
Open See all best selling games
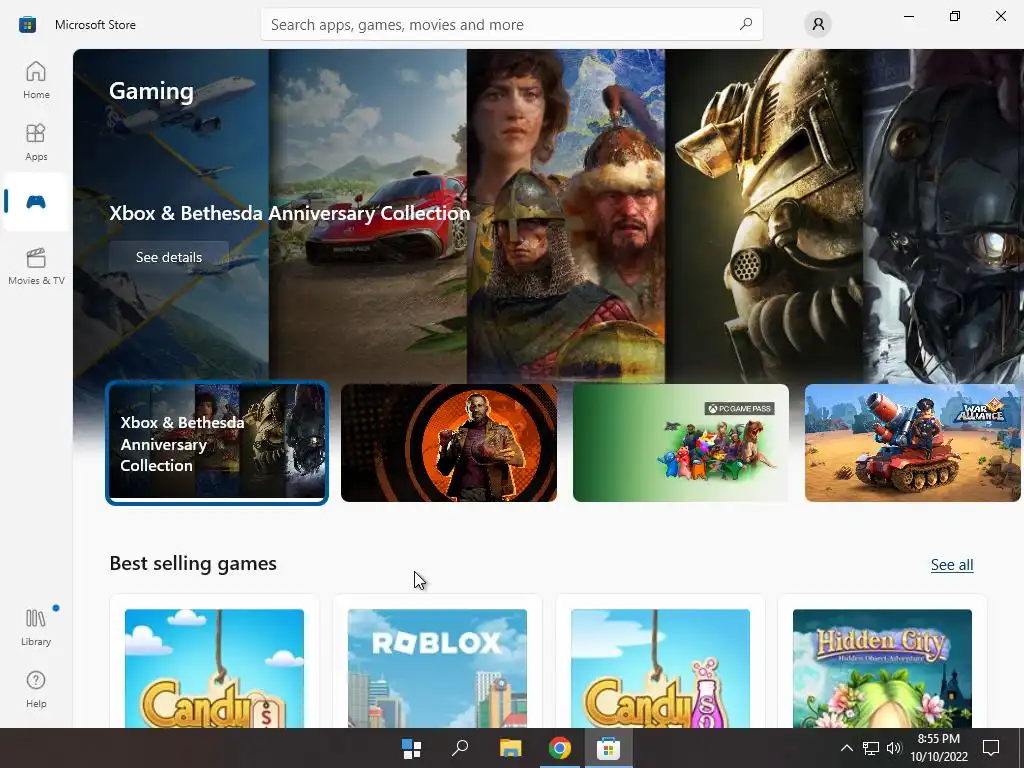952,565
